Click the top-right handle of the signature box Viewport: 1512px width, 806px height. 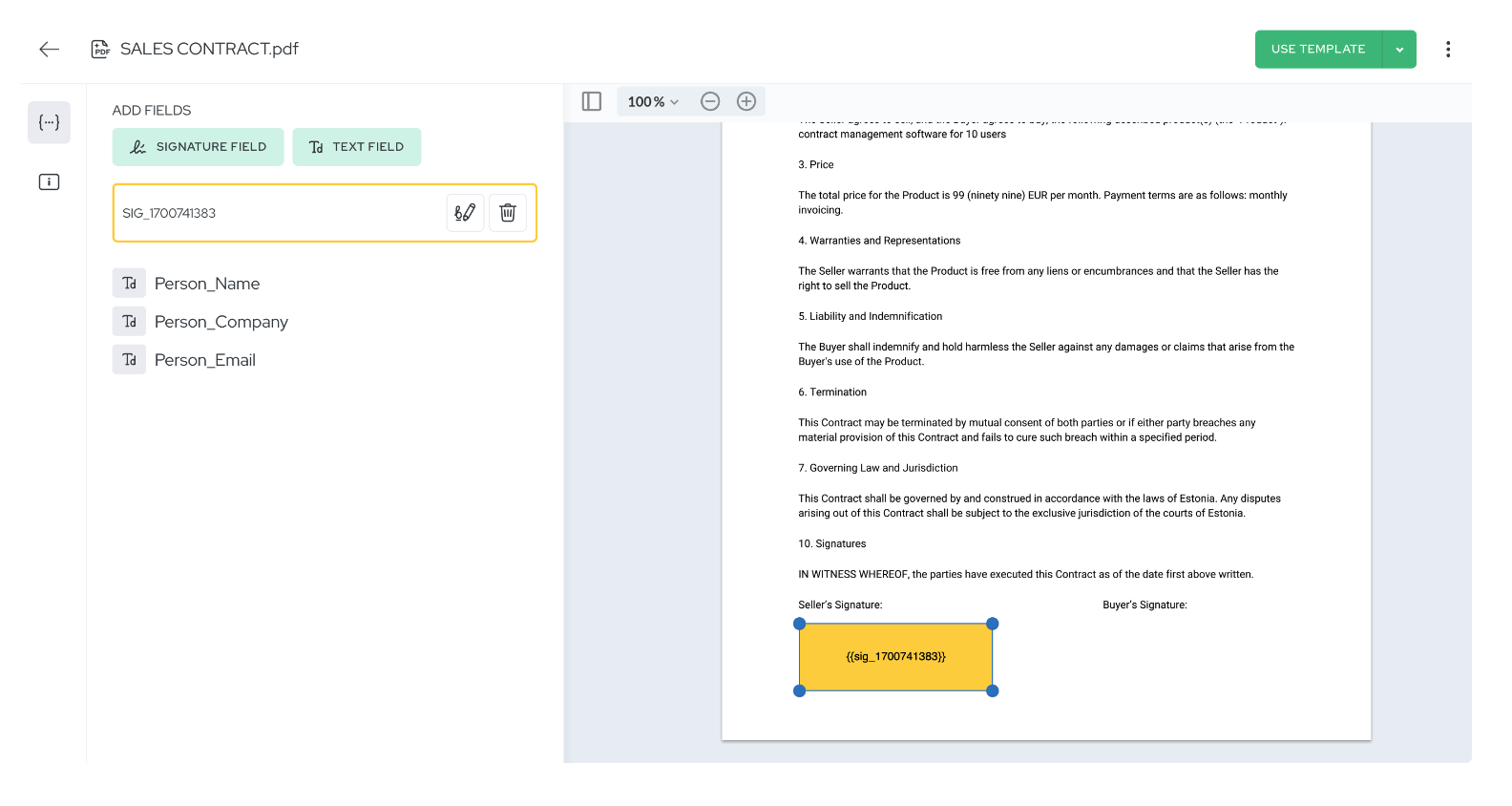(993, 624)
